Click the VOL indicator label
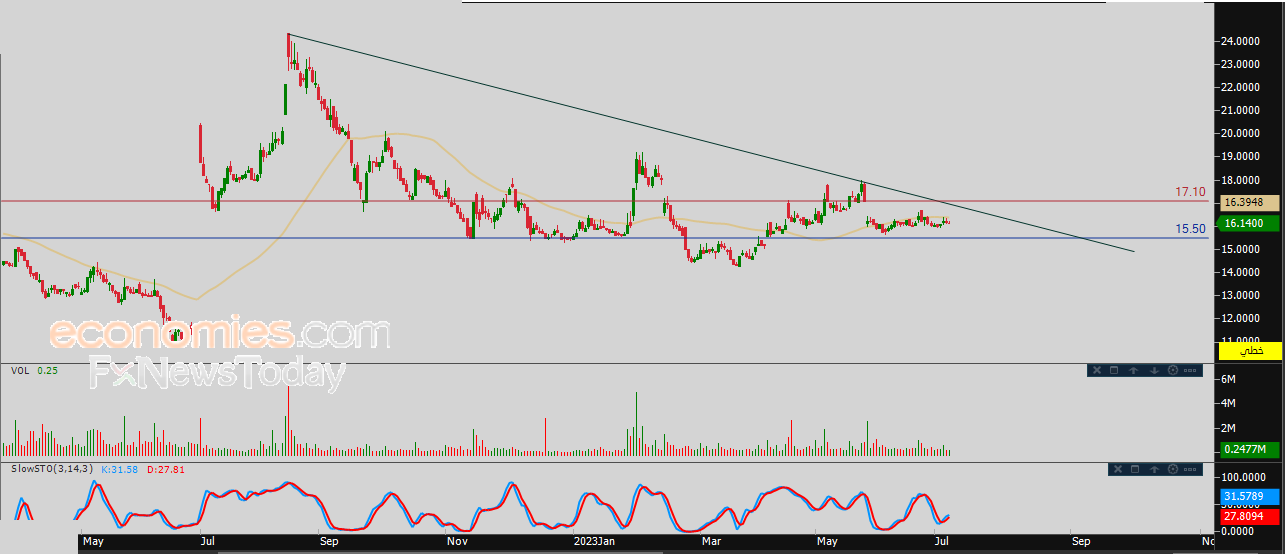 pos(20,371)
